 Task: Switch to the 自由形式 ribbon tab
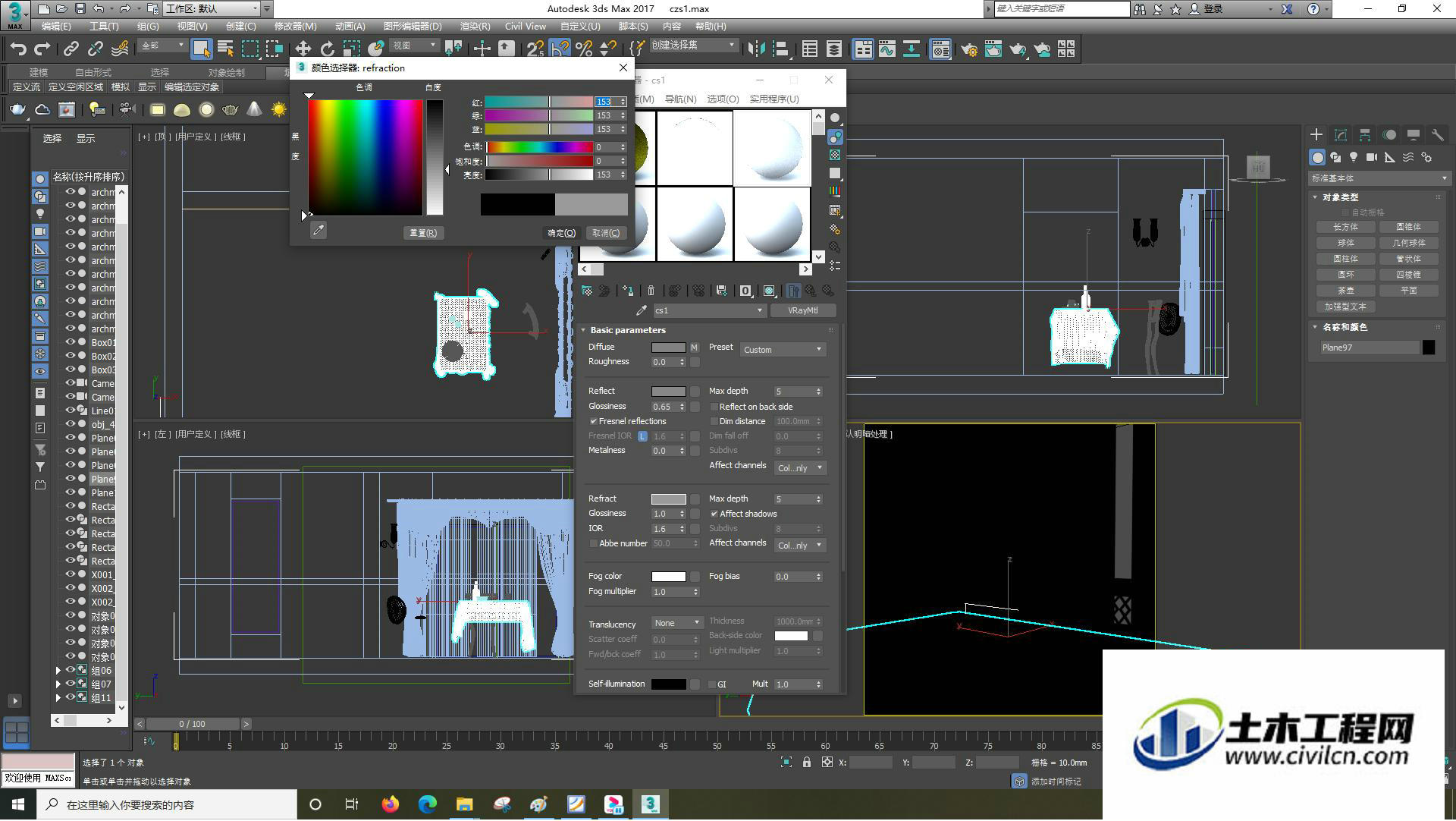93,72
